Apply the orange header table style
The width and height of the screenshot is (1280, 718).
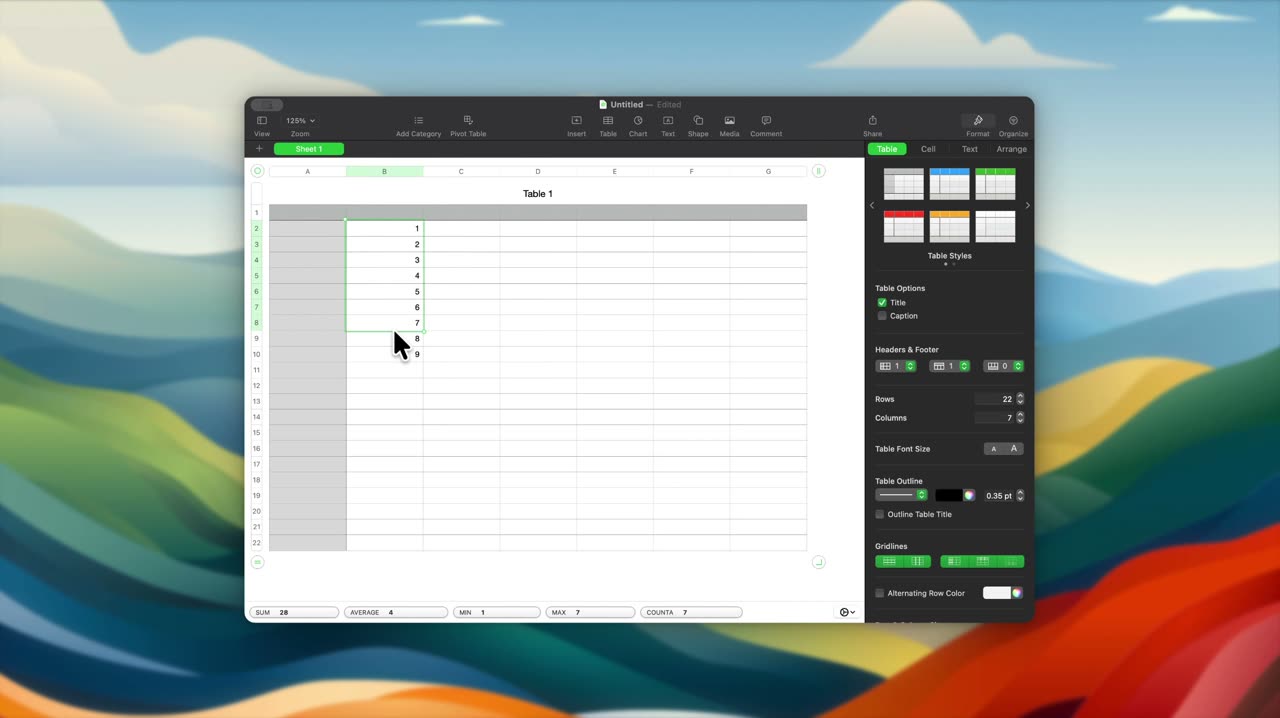[949, 226]
